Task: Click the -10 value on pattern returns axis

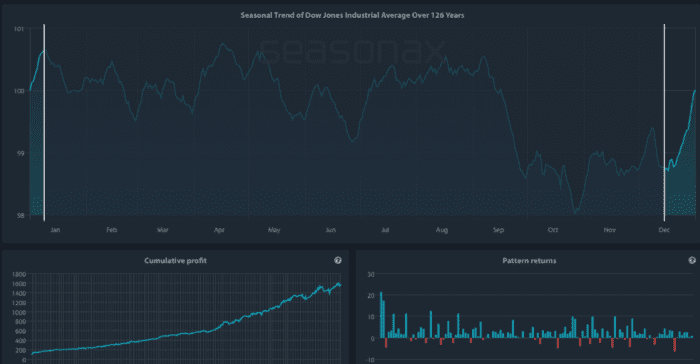Action: 370,360
